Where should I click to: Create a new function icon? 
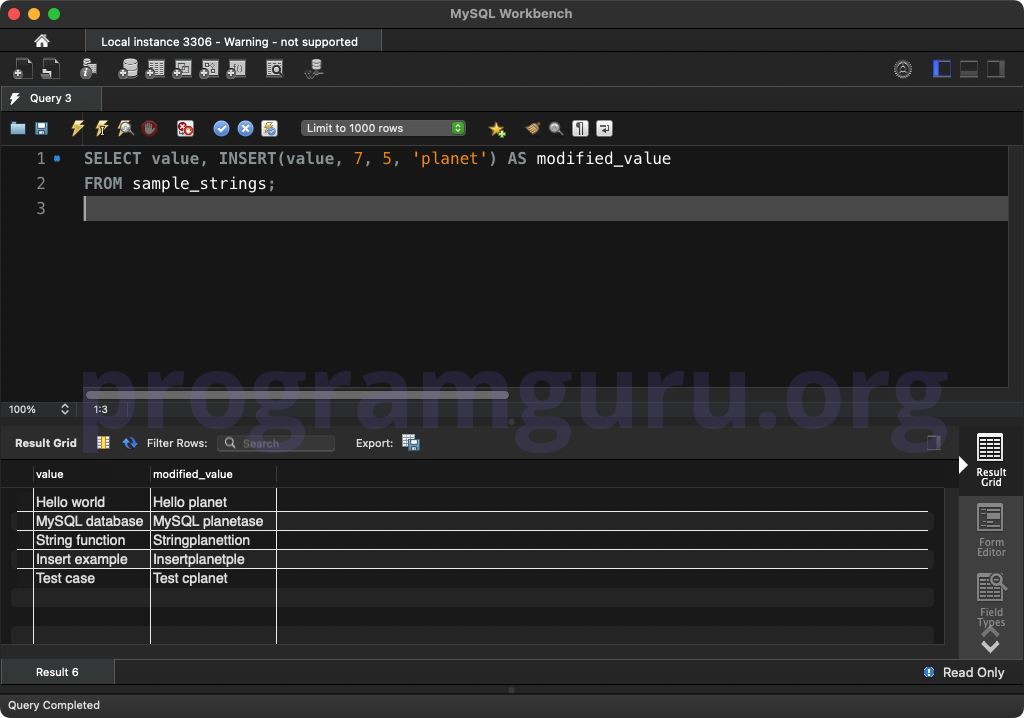(x=236, y=69)
